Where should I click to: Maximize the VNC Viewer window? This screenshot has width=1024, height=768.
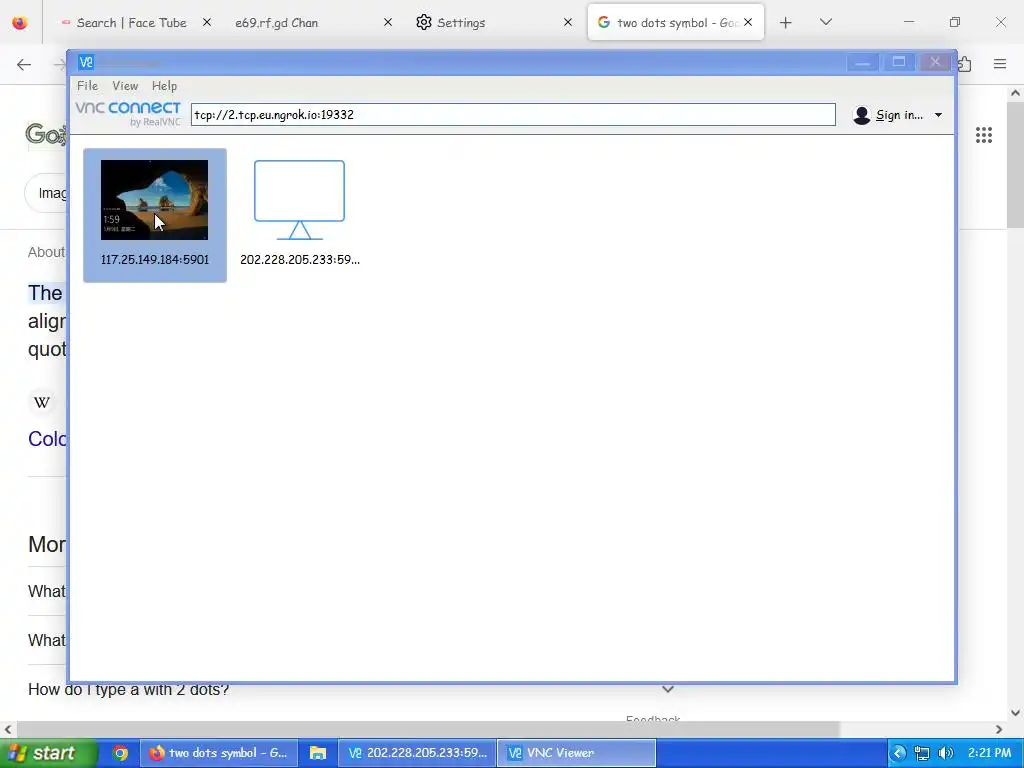pos(899,62)
